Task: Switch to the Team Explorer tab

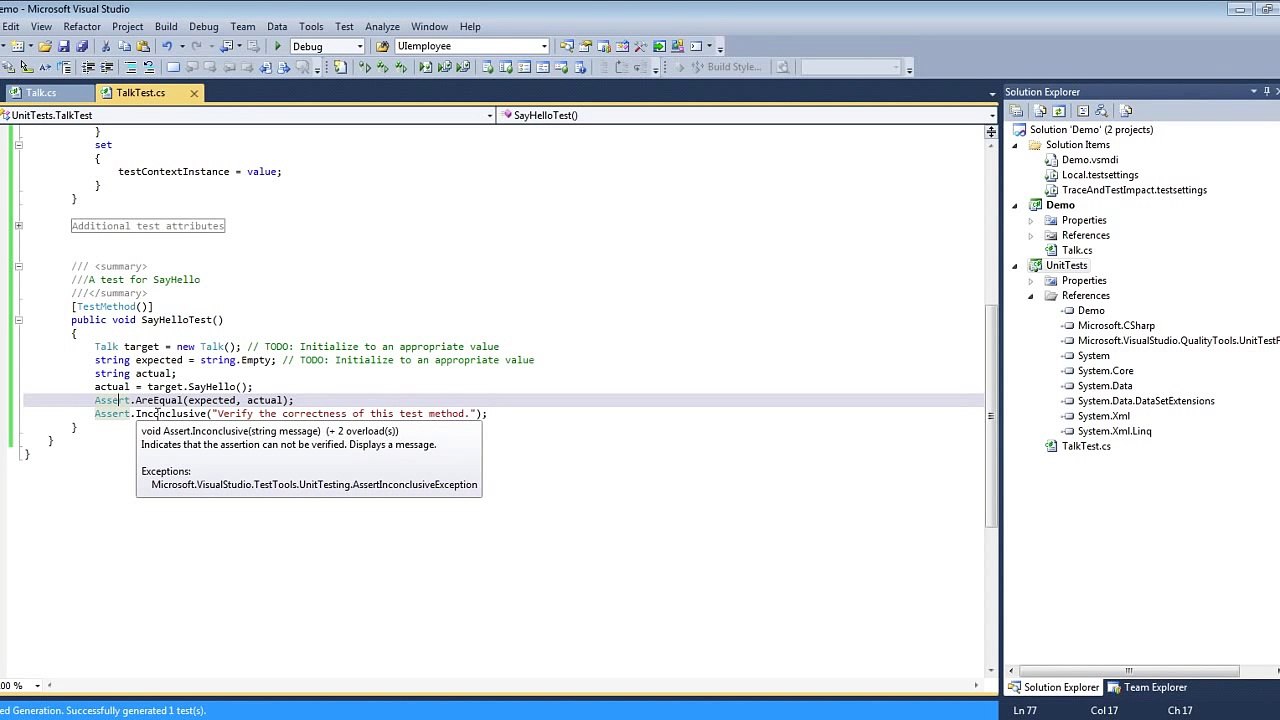Action: pos(1147,687)
